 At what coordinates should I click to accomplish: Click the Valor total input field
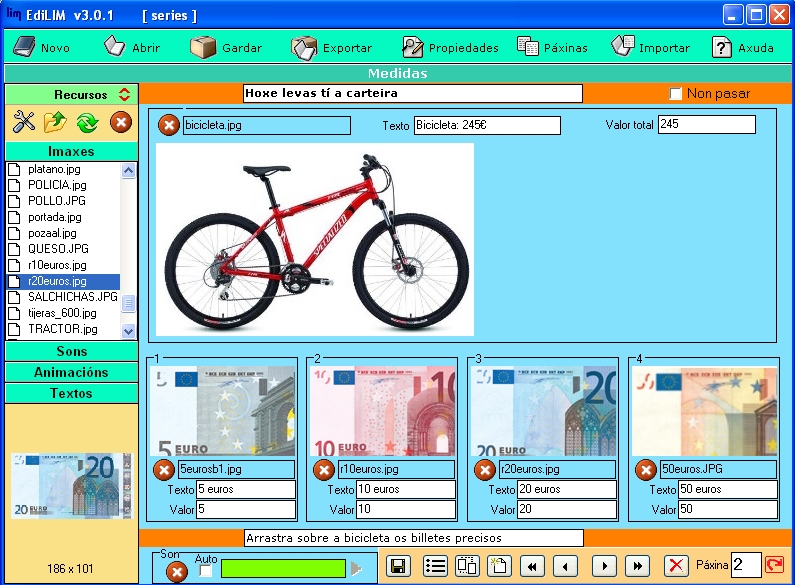point(706,125)
